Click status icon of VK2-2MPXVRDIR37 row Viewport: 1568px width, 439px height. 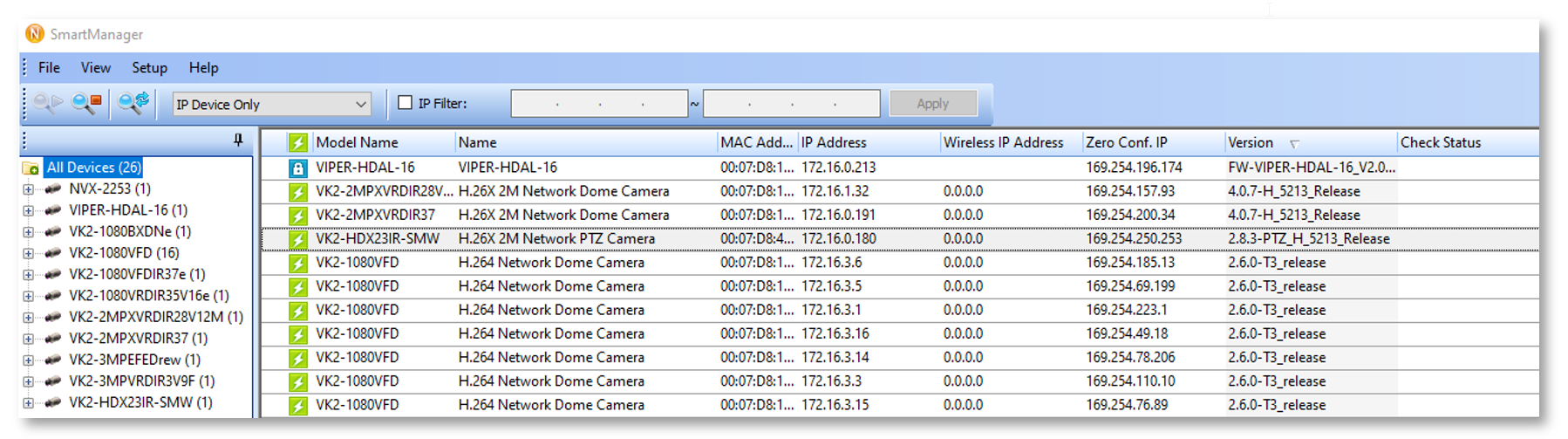point(298,216)
